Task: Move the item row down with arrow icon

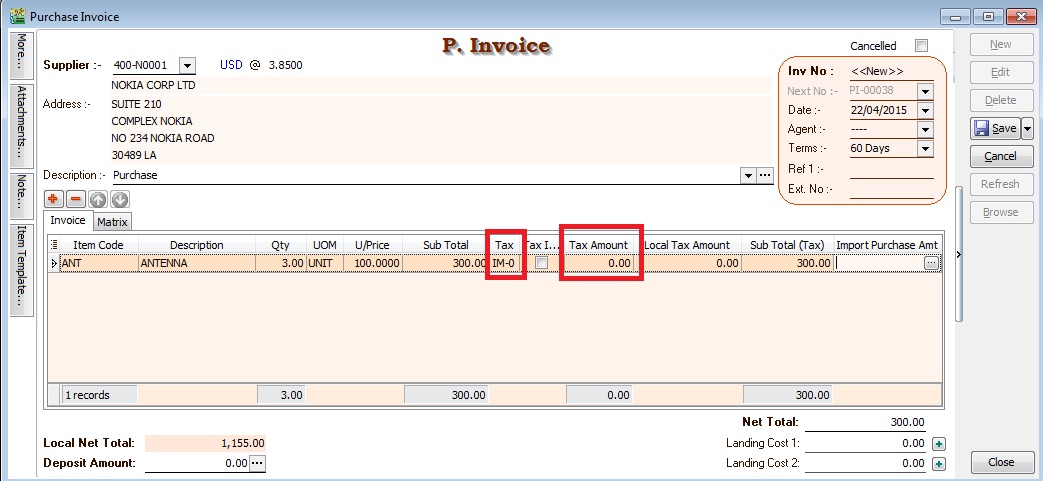Action: point(119,200)
